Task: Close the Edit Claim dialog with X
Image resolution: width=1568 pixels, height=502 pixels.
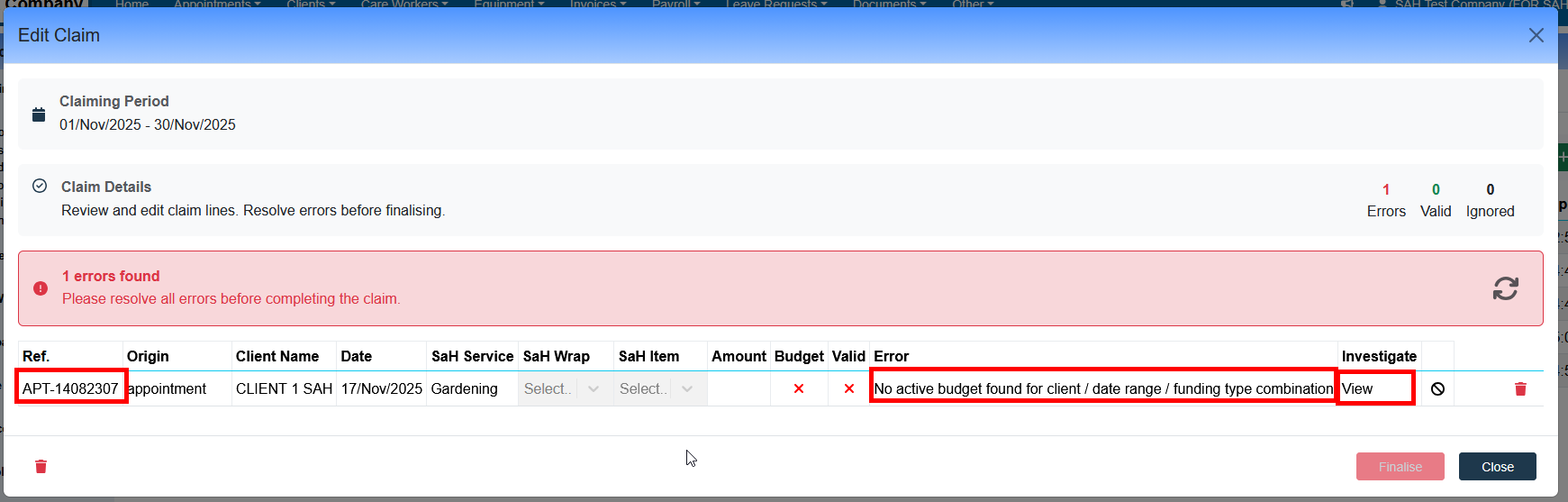Action: click(1536, 35)
